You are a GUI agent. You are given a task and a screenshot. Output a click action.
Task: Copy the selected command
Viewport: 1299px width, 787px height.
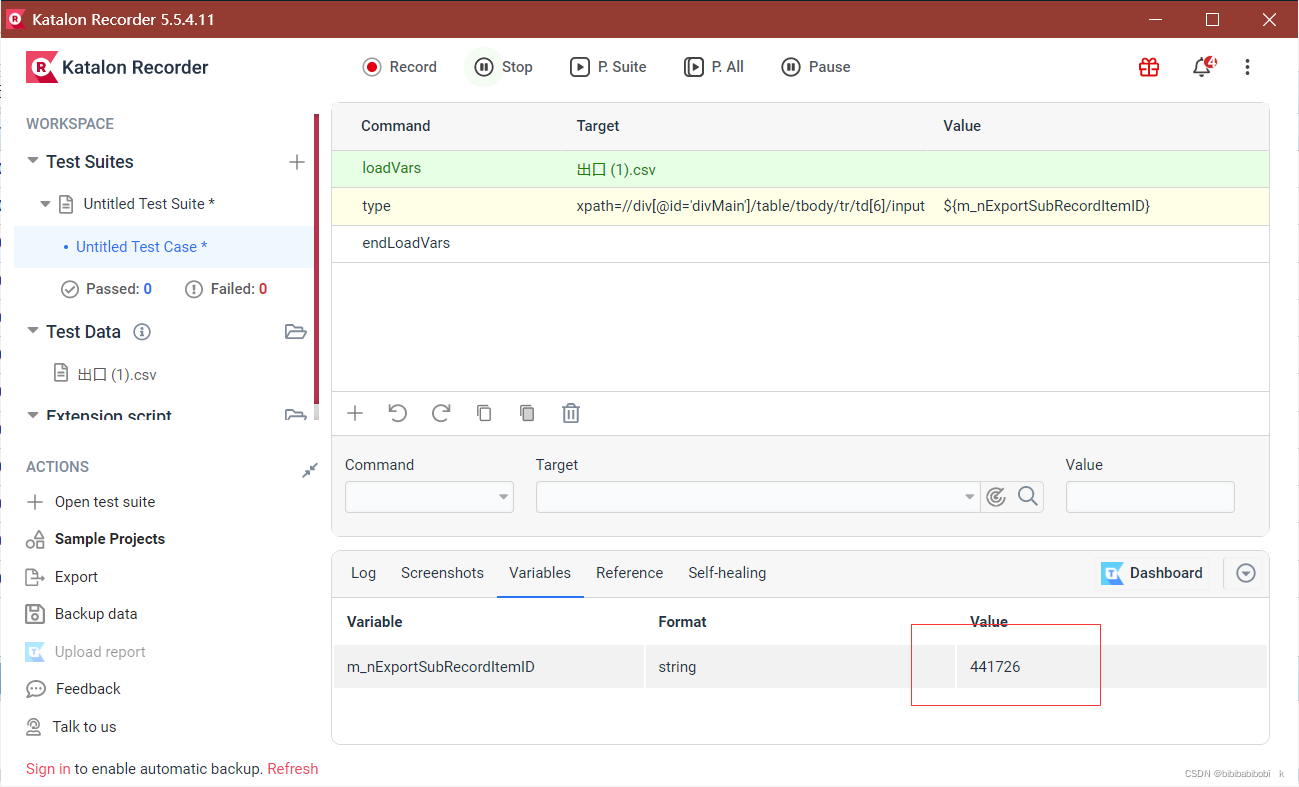[x=484, y=413]
